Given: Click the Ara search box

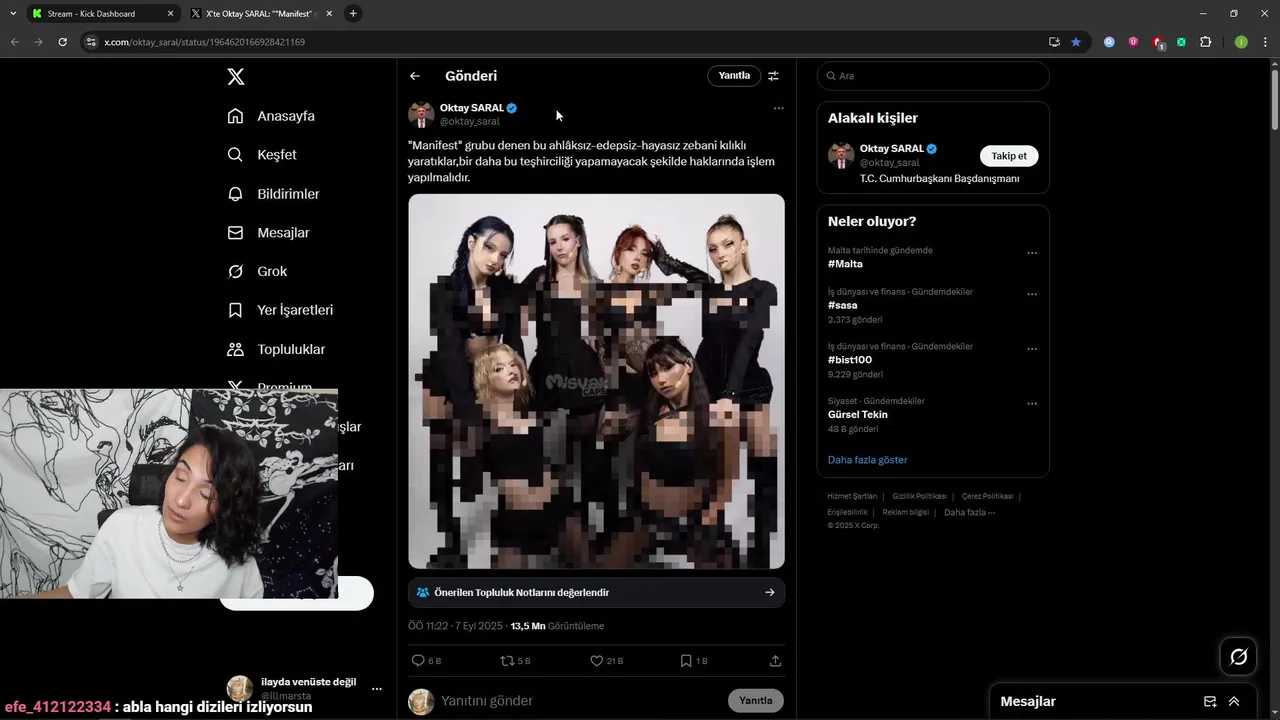Looking at the screenshot, I should tap(933, 76).
